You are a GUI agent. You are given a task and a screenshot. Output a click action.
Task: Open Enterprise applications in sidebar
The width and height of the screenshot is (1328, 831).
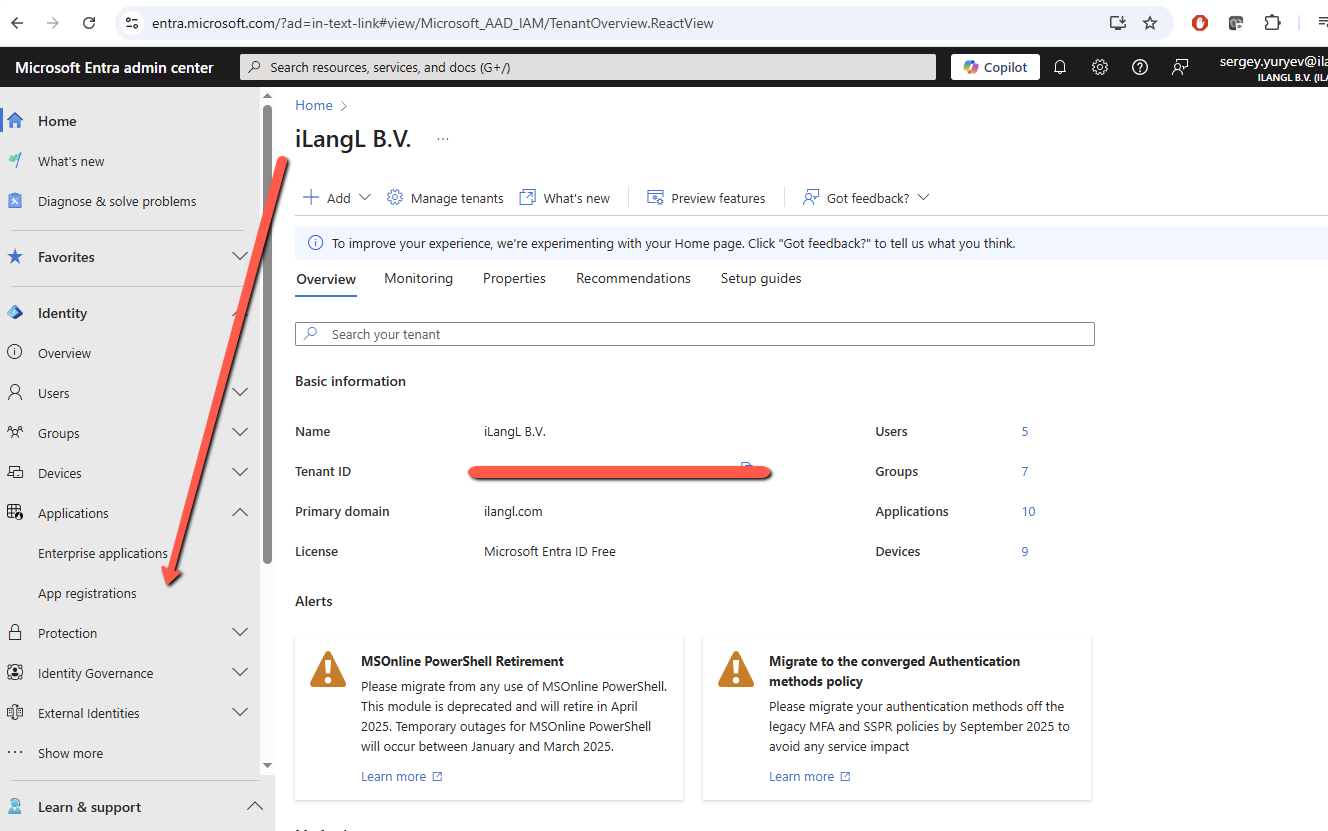click(103, 553)
